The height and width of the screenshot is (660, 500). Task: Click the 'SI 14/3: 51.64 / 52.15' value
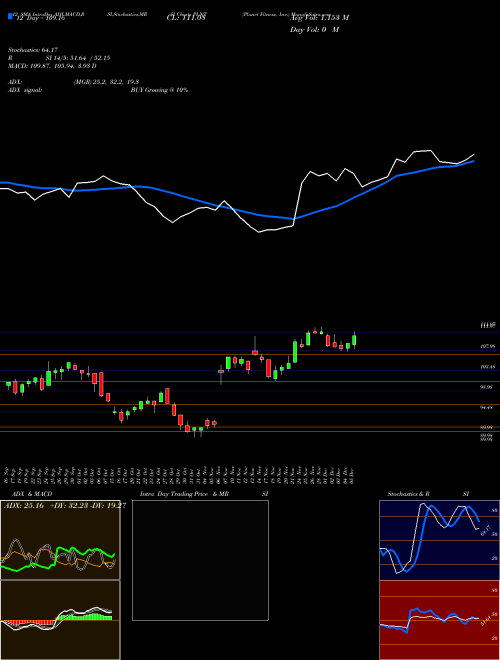(78, 58)
